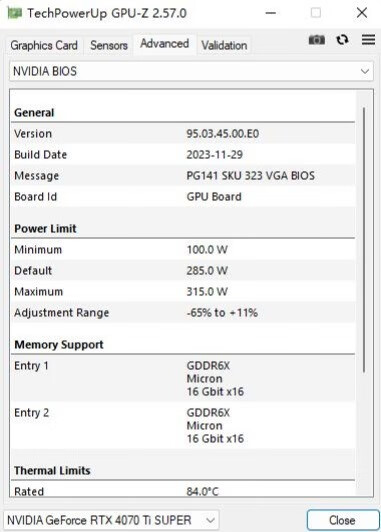Select Memory Support Entry 1 row
Image resolution: width=381 pixels, height=532 pixels.
tap(183, 379)
